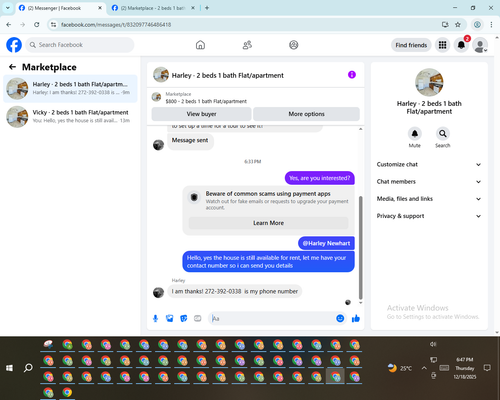Screen dimensions: 500x400
Task: Click the "Message sent" bubble
Action: (x=190, y=141)
